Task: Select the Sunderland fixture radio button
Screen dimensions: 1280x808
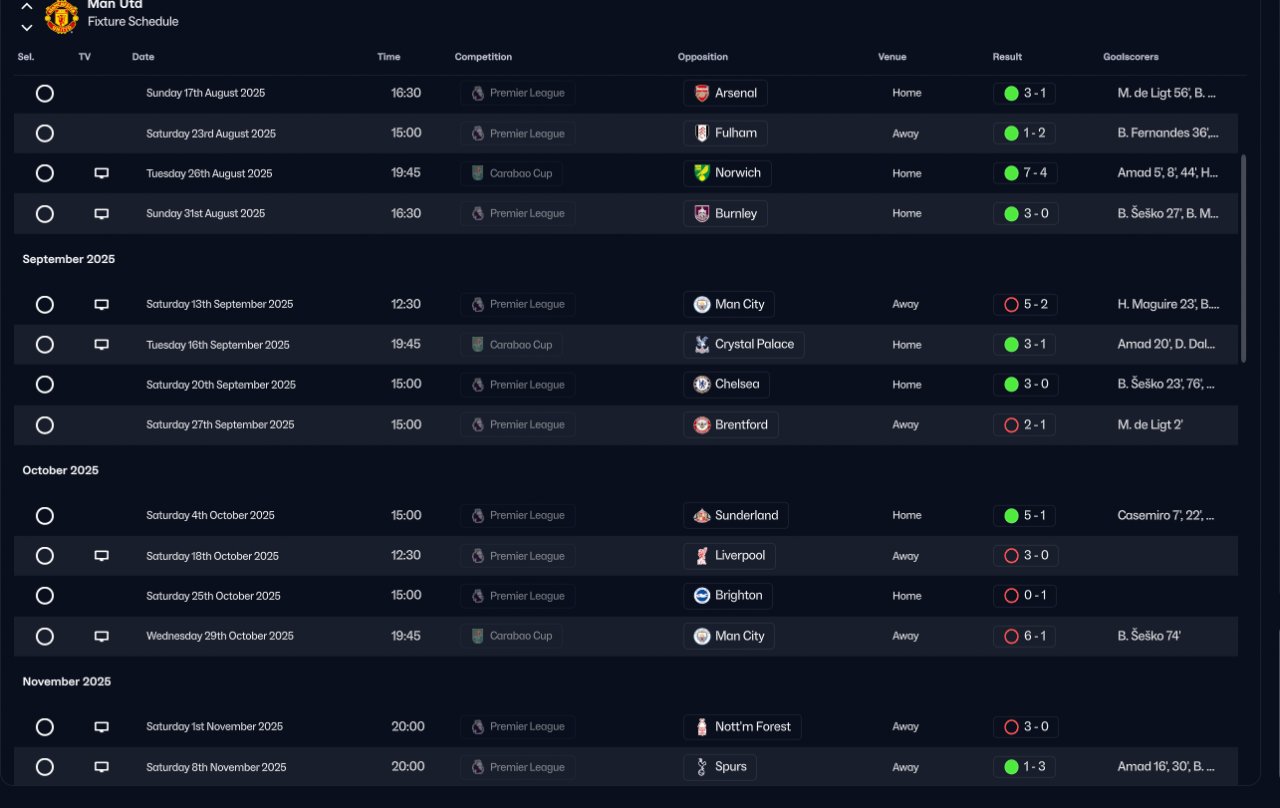Action: [x=45, y=515]
